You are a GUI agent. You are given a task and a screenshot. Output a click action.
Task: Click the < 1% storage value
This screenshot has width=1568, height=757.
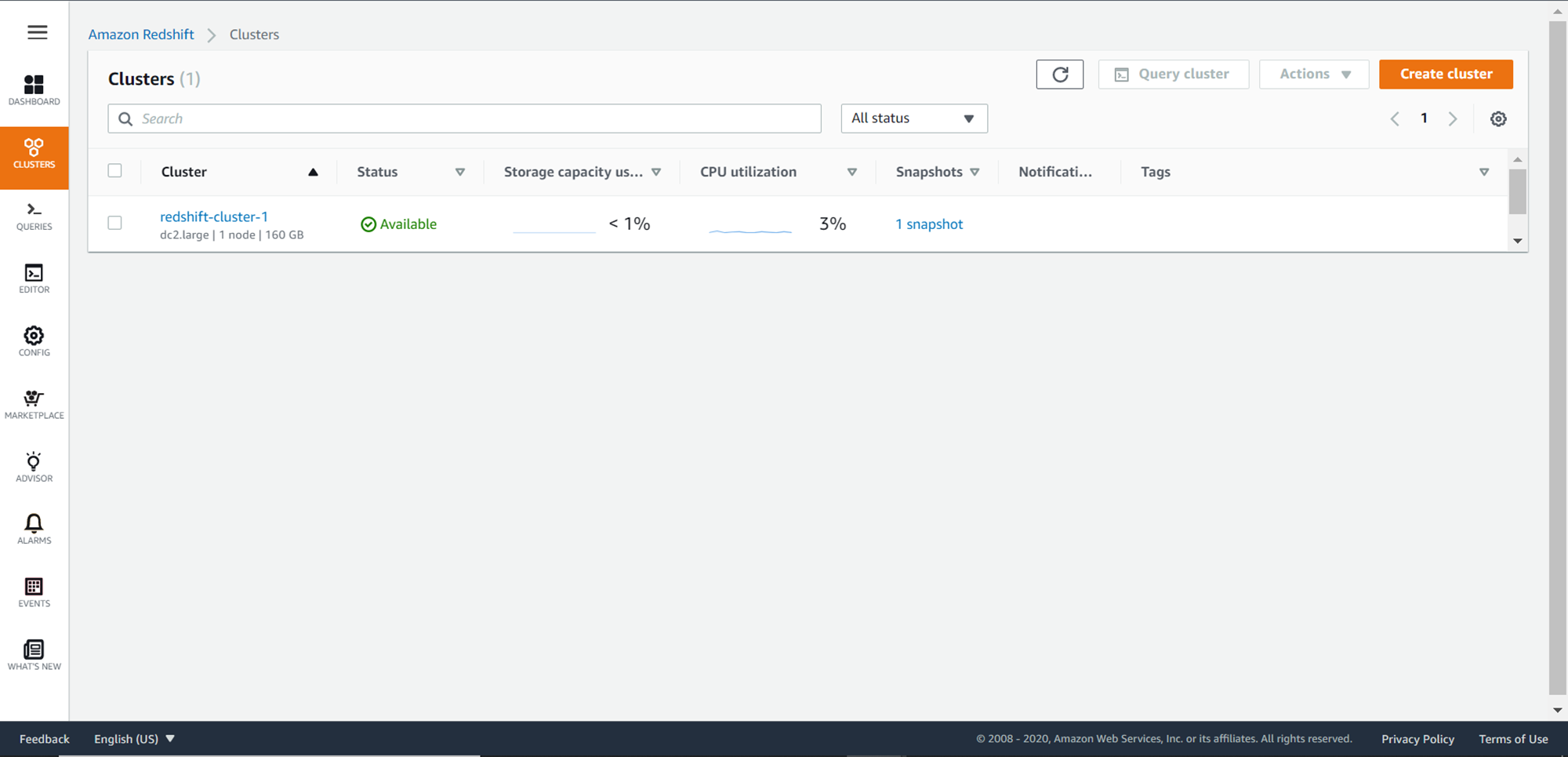[630, 224]
